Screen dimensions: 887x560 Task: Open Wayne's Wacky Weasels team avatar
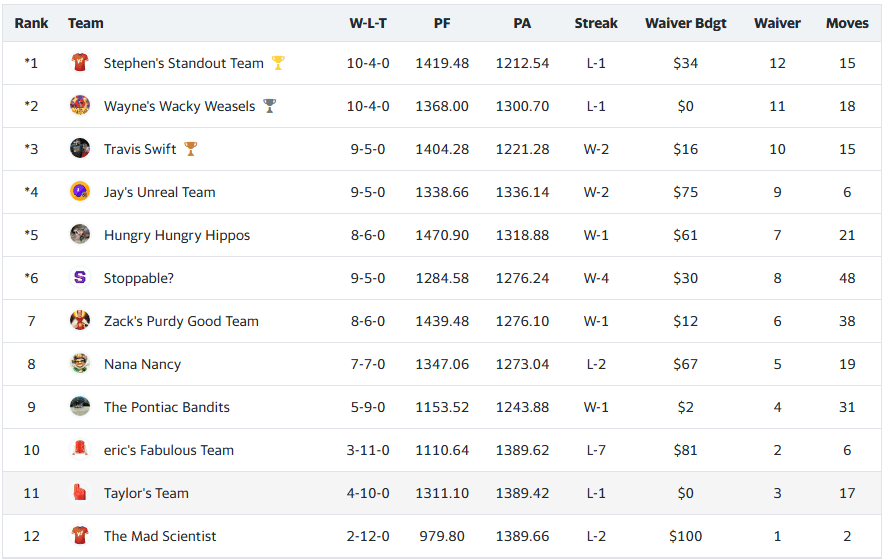point(80,106)
